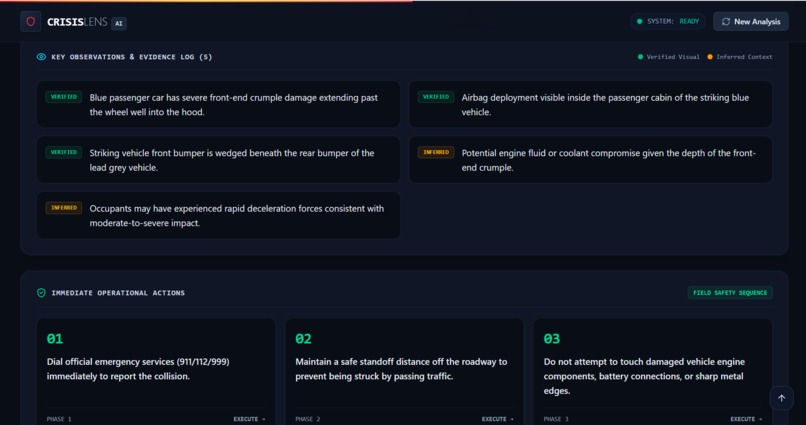
Task: Click Verified badge on wedged front bumper observation
Action: pyautogui.click(x=64, y=152)
